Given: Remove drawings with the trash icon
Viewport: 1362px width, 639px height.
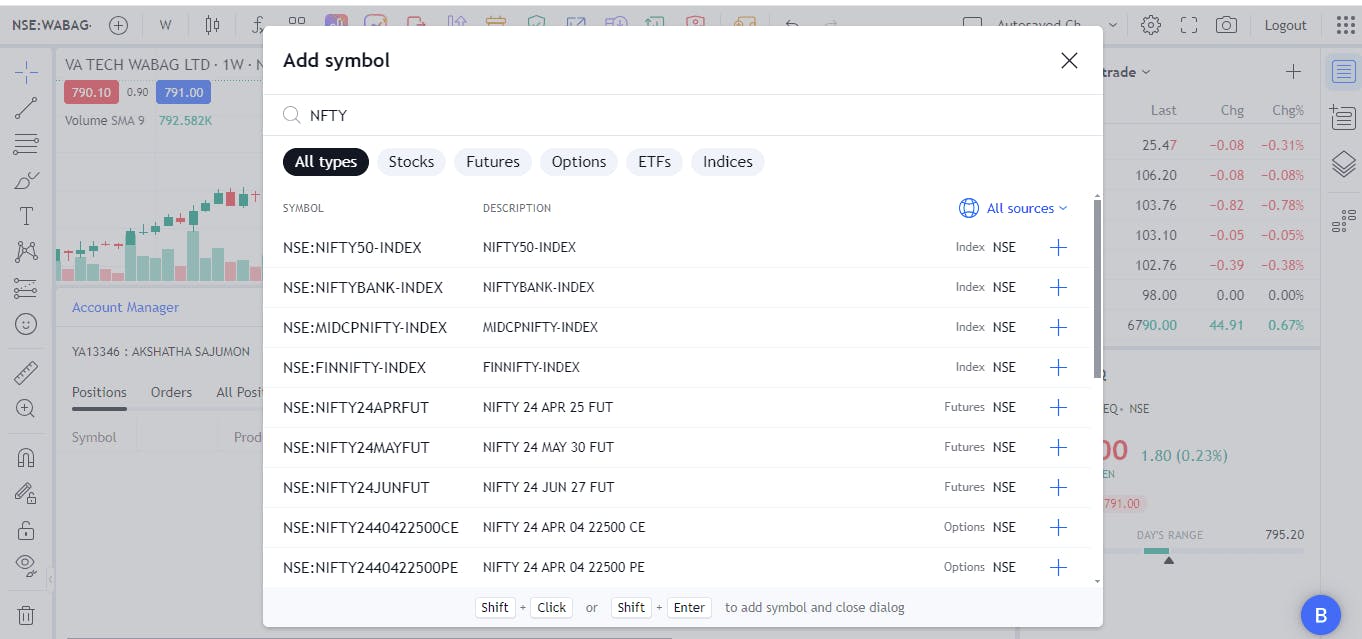Looking at the screenshot, I should coord(27,615).
